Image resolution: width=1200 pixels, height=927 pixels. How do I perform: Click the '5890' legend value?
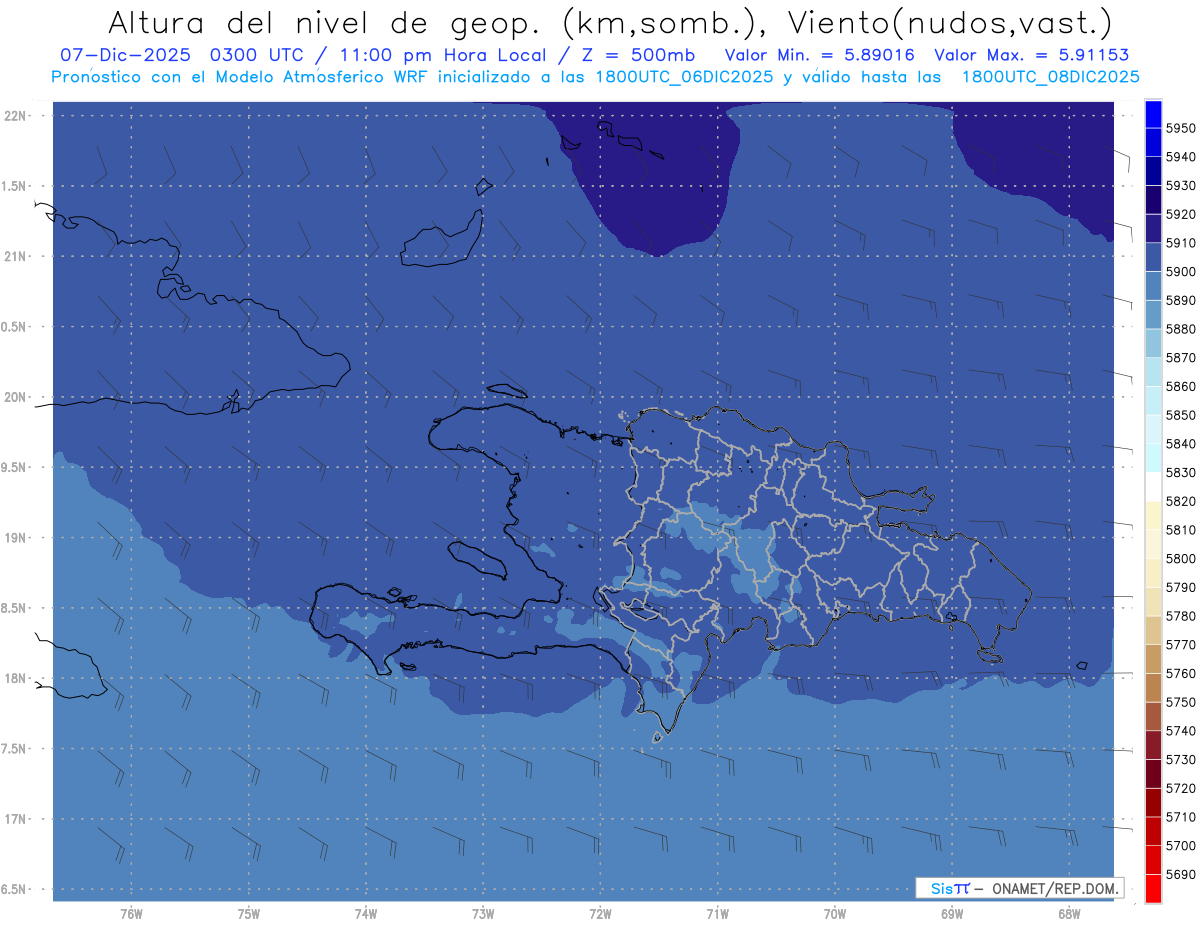1180,300
